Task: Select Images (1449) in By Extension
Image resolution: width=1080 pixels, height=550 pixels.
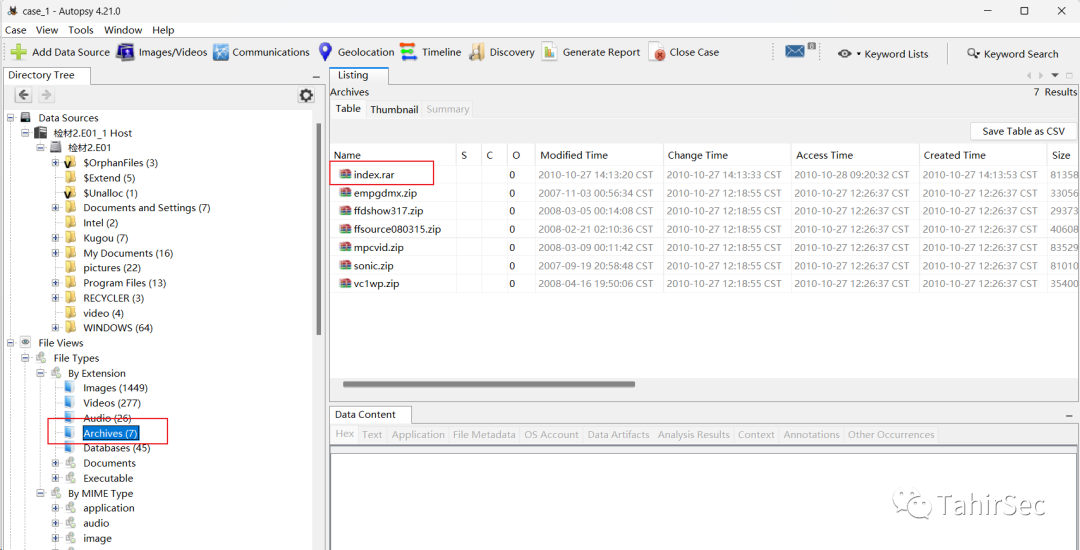Action: click(x=115, y=388)
